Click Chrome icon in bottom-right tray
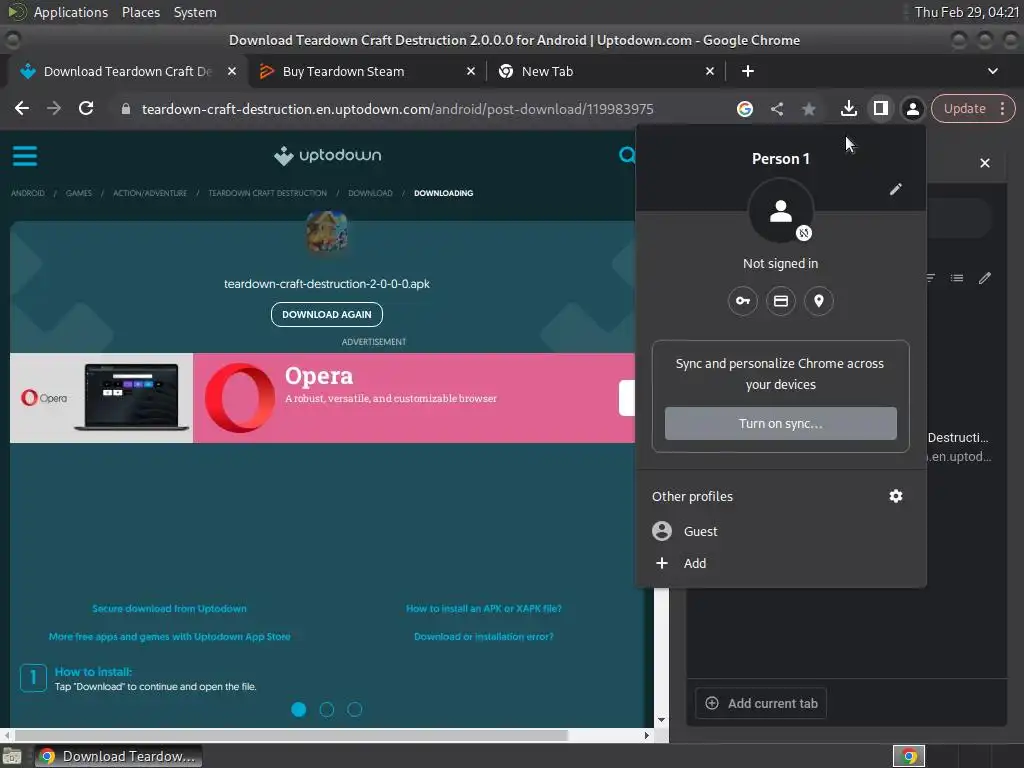This screenshot has height=768, width=1024. [909, 756]
